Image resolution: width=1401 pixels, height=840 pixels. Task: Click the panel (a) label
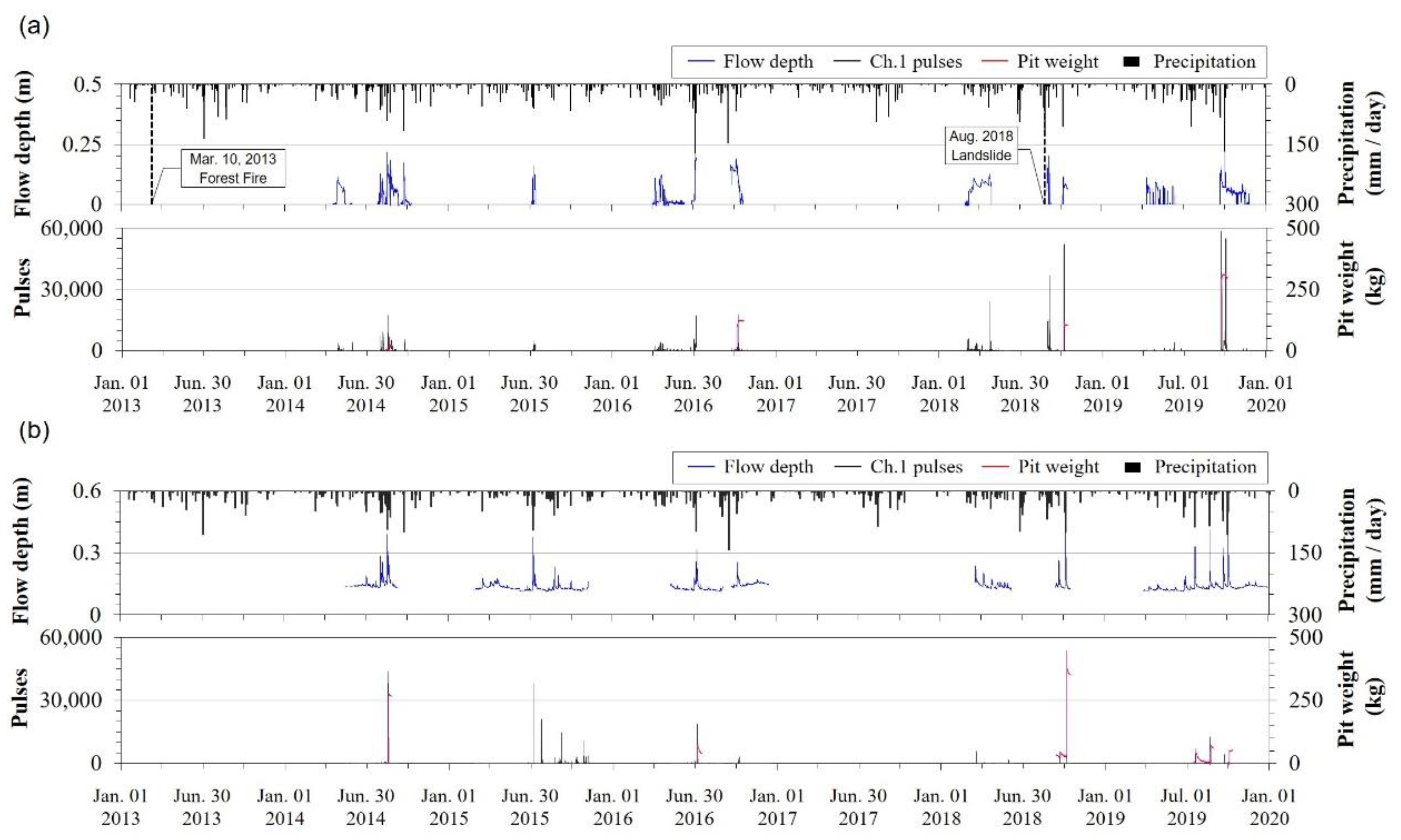pyautogui.click(x=34, y=27)
